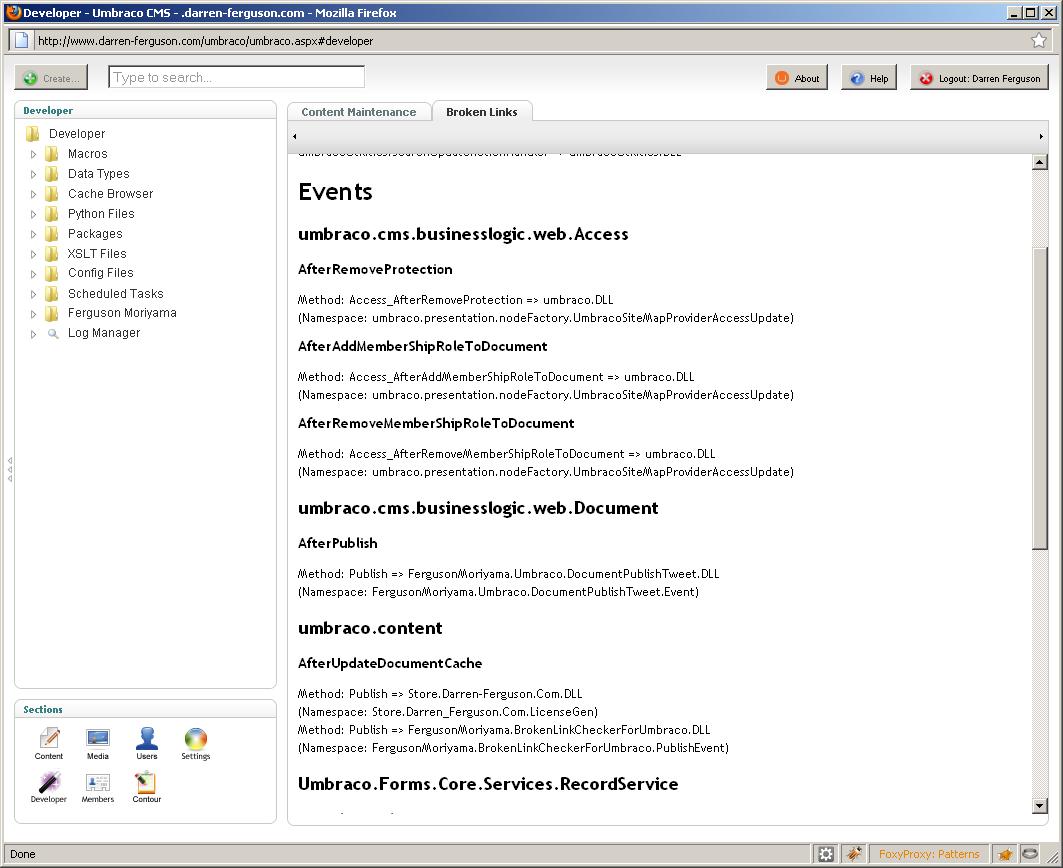Click the scroll down arrow in content
This screenshot has height=868, width=1063.
[1039, 806]
